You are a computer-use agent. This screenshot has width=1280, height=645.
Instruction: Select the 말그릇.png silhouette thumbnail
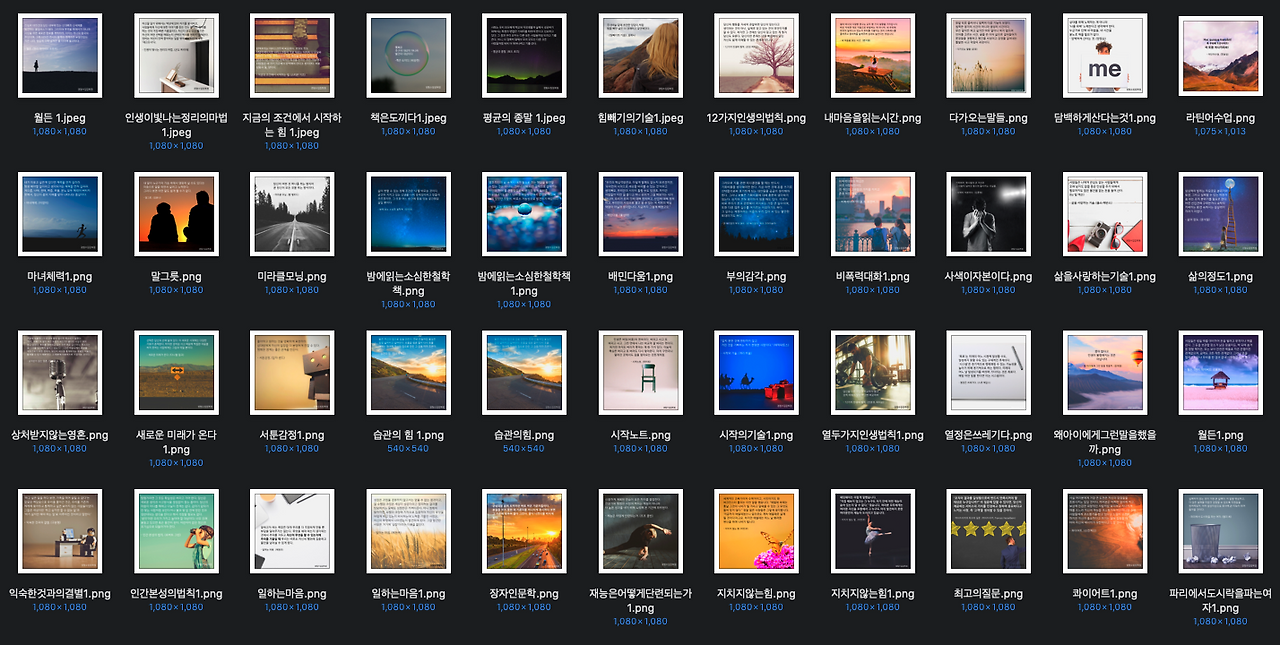click(x=176, y=215)
